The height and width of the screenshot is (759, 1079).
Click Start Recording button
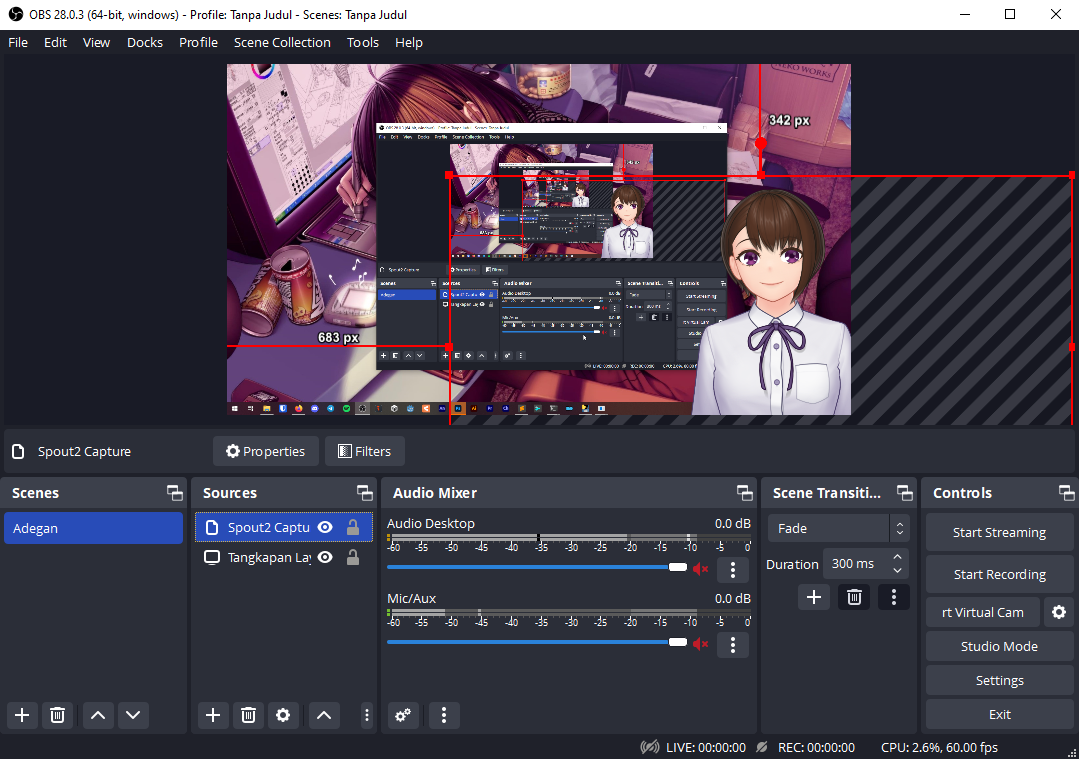[x=999, y=574]
